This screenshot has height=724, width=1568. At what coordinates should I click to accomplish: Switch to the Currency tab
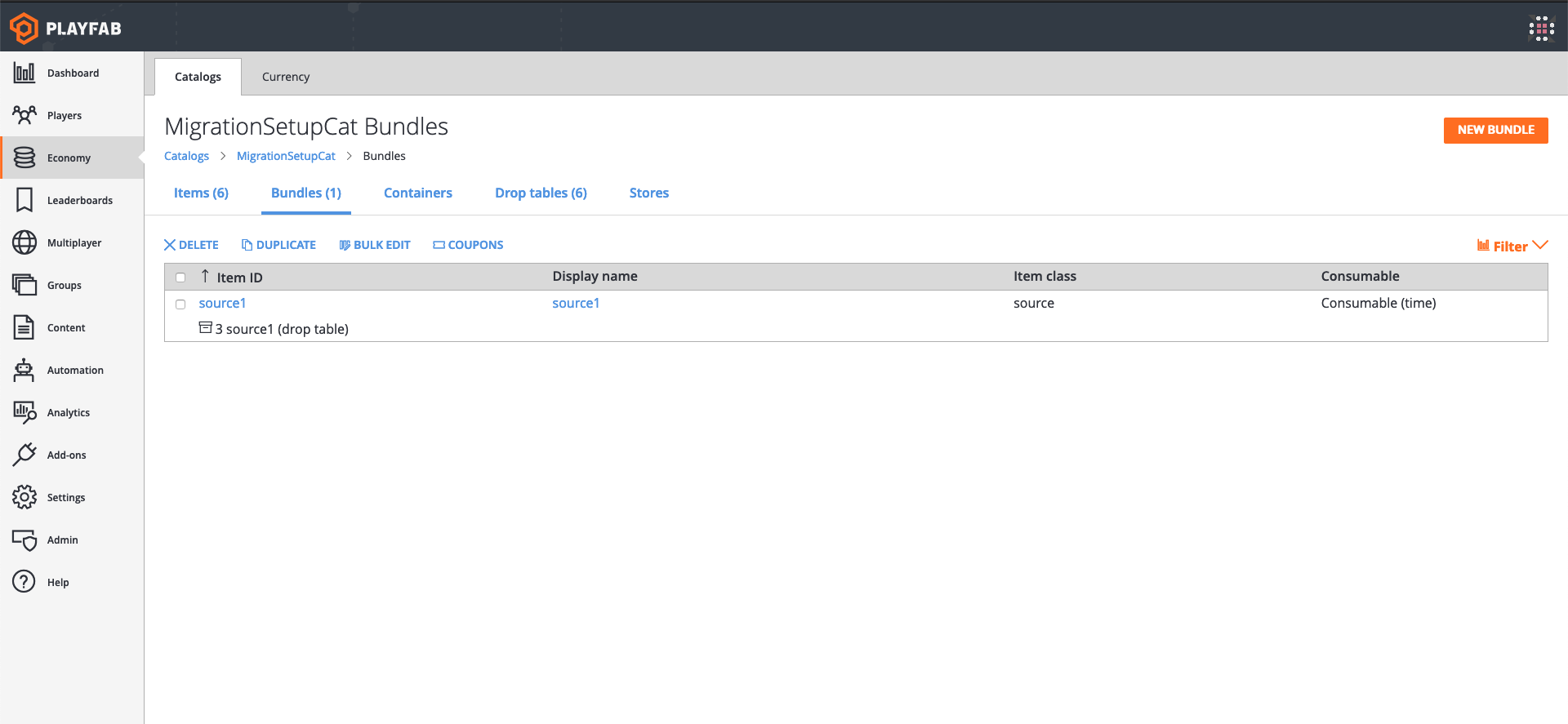click(x=286, y=77)
